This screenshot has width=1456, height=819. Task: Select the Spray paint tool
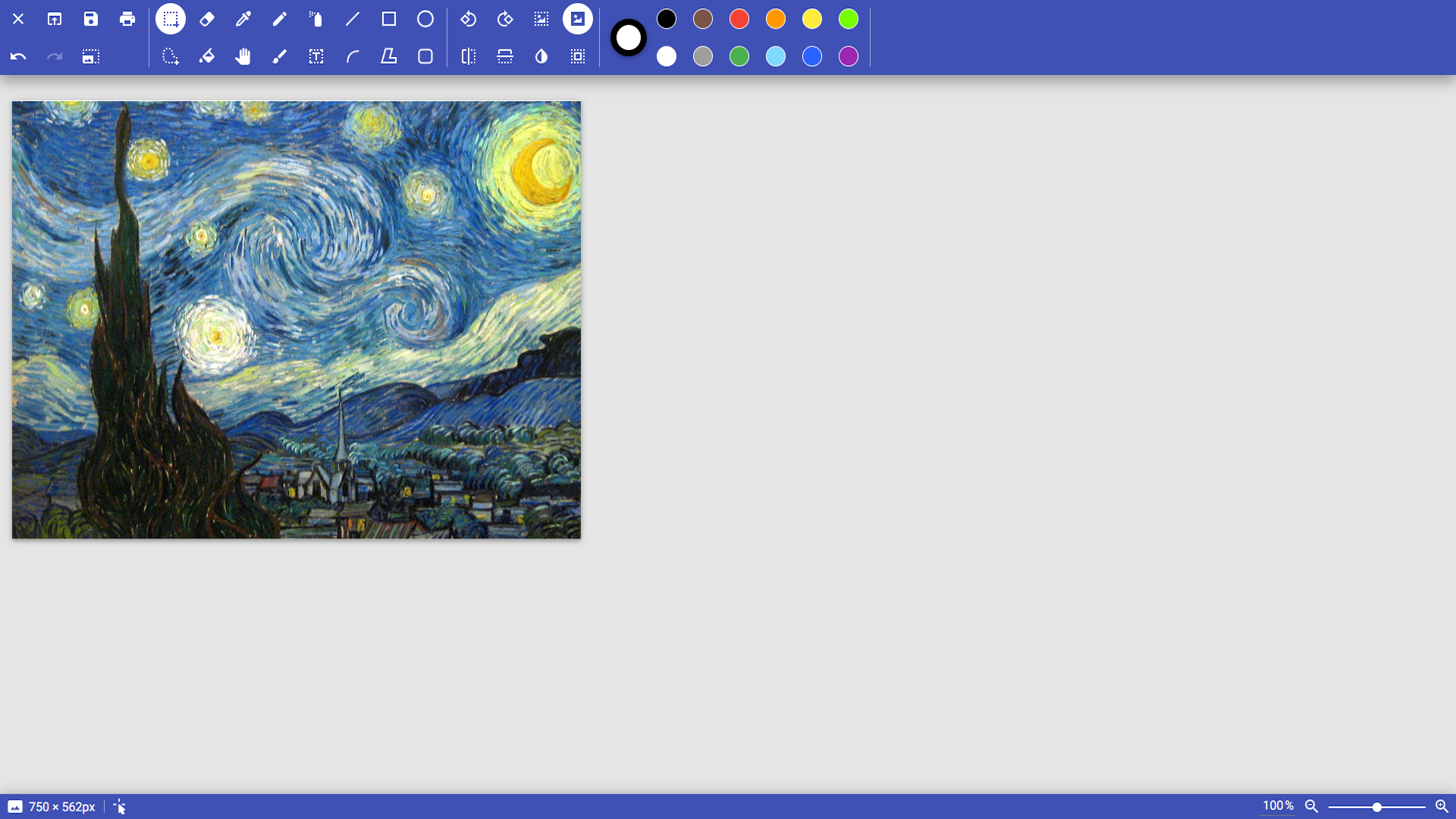click(x=316, y=19)
